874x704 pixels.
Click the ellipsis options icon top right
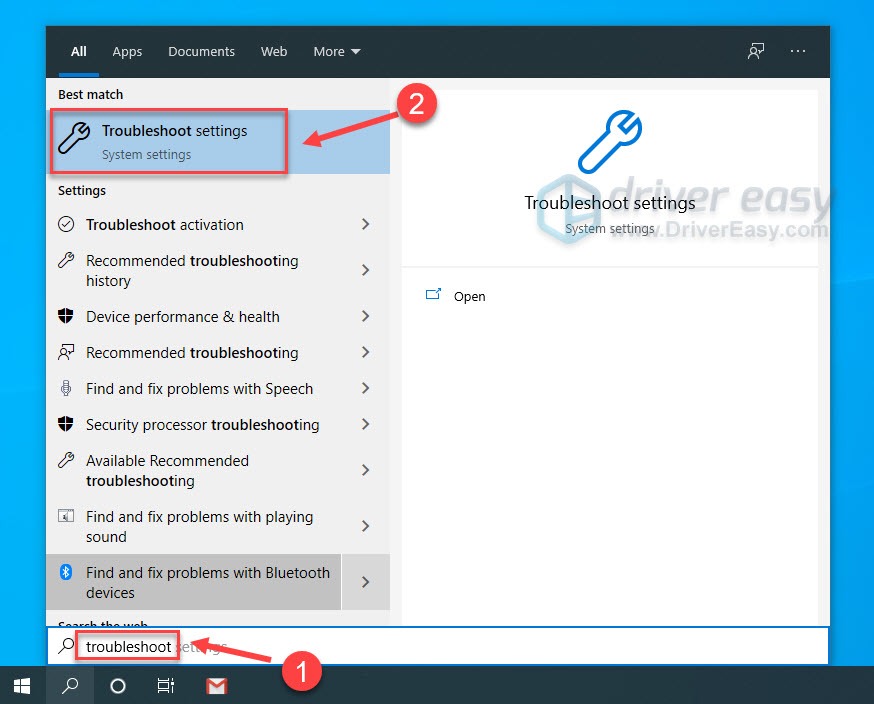coord(798,50)
